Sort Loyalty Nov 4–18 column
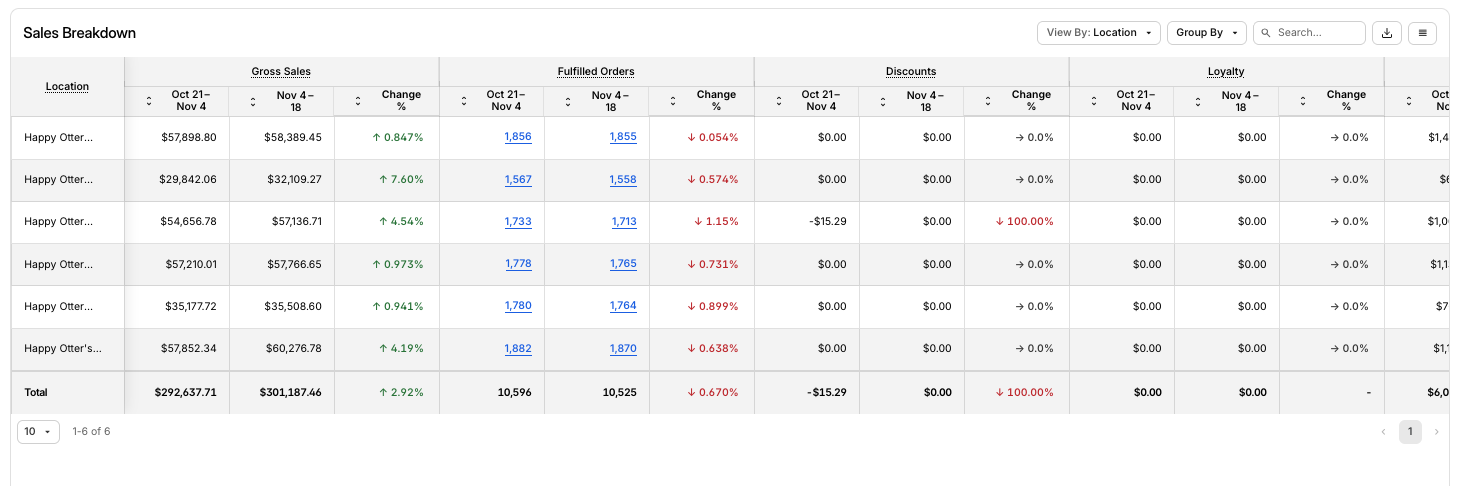Screen dimensions: 1462x486 (1199, 101)
